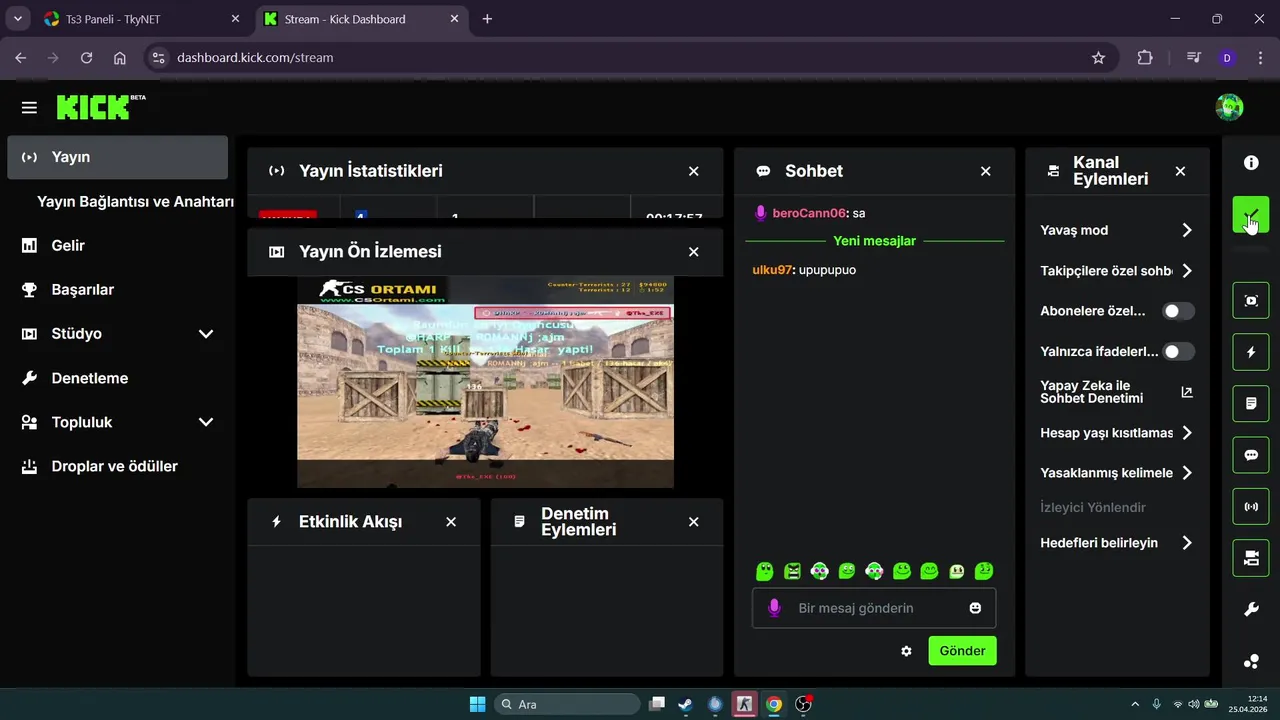This screenshot has height=720, width=1280.
Task: Open browser extensions puzzle icon
Action: tap(1145, 58)
